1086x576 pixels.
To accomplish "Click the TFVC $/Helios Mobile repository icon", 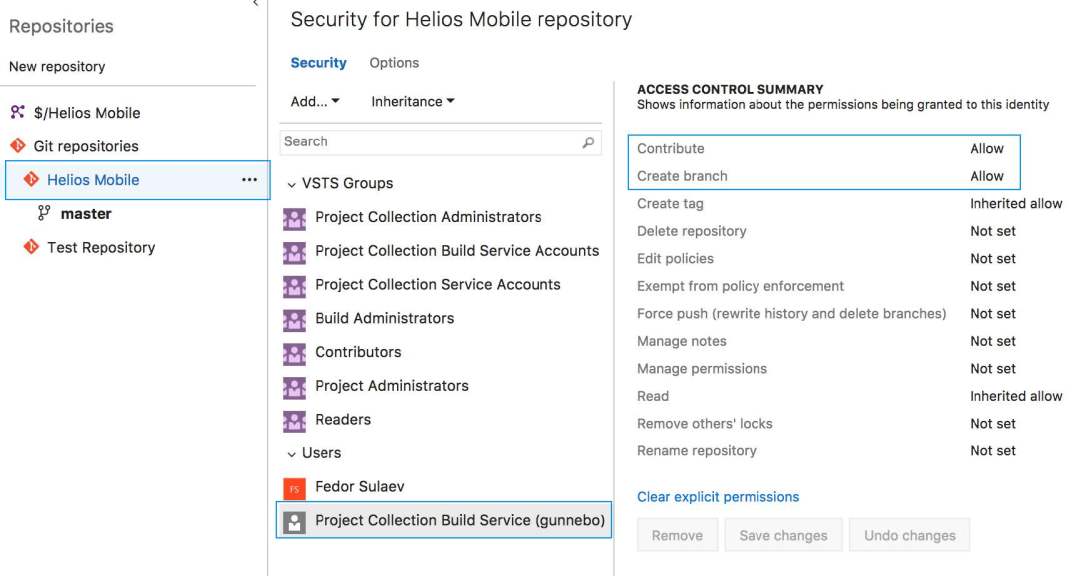I will (17, 112).
